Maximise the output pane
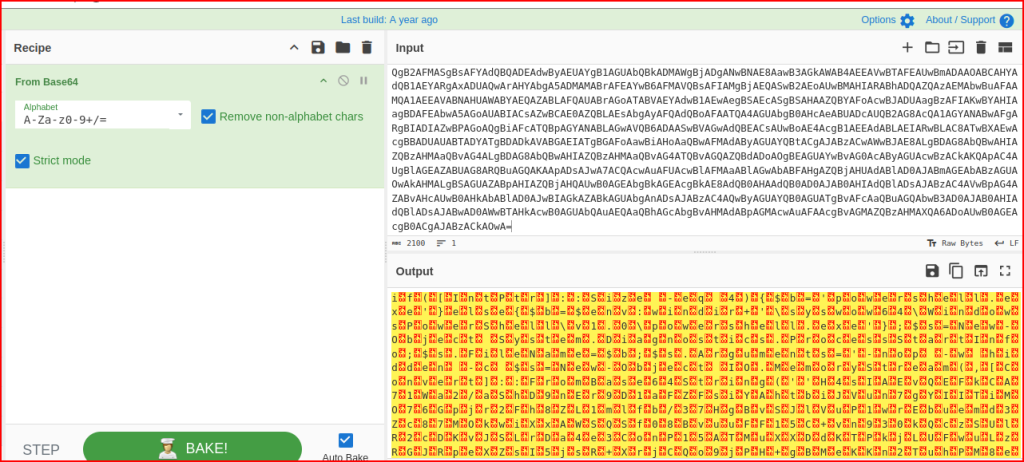 [x=1005, y=271]
